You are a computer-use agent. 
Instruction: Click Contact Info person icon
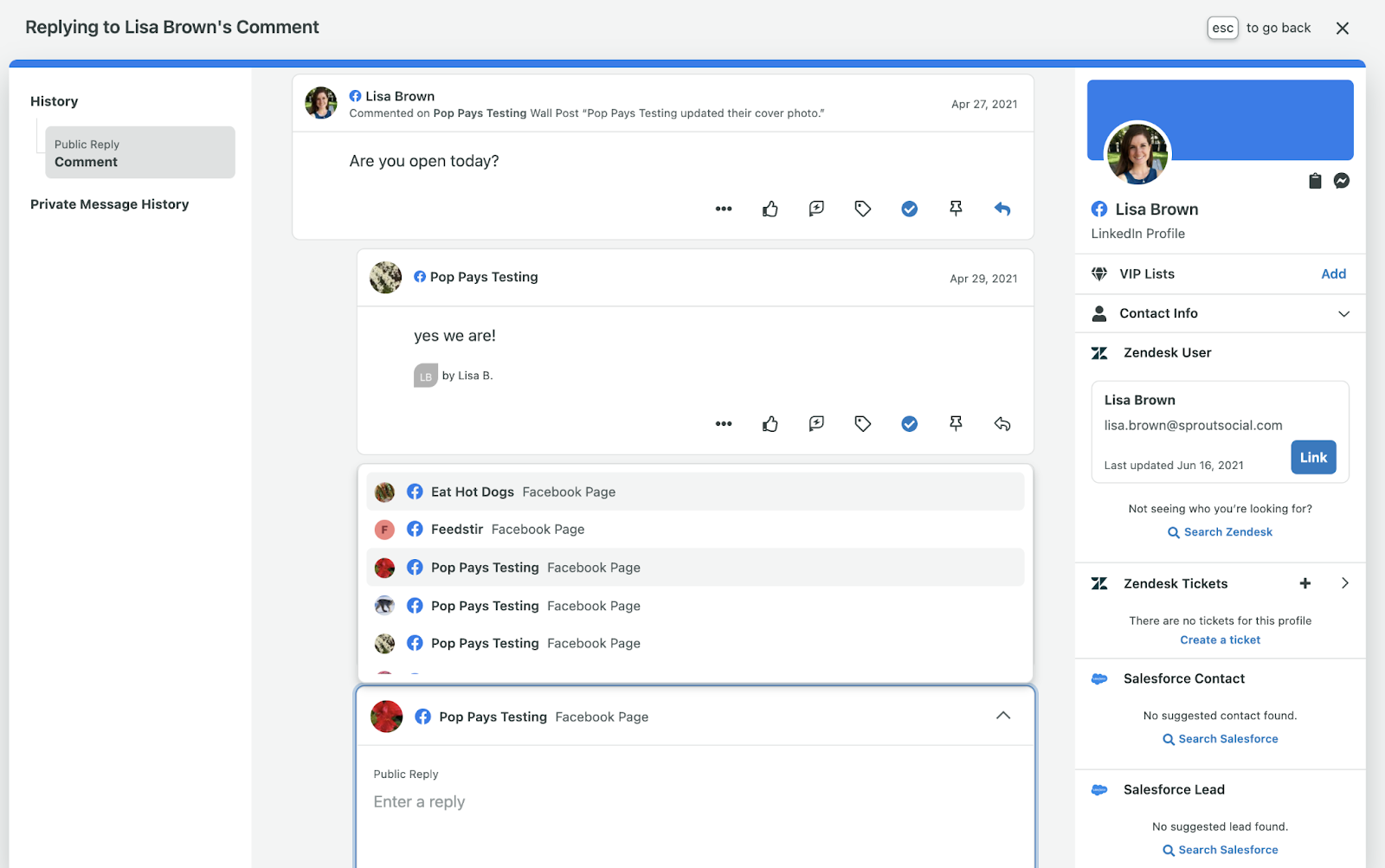pyautogui.click(x=1099, y=313)
